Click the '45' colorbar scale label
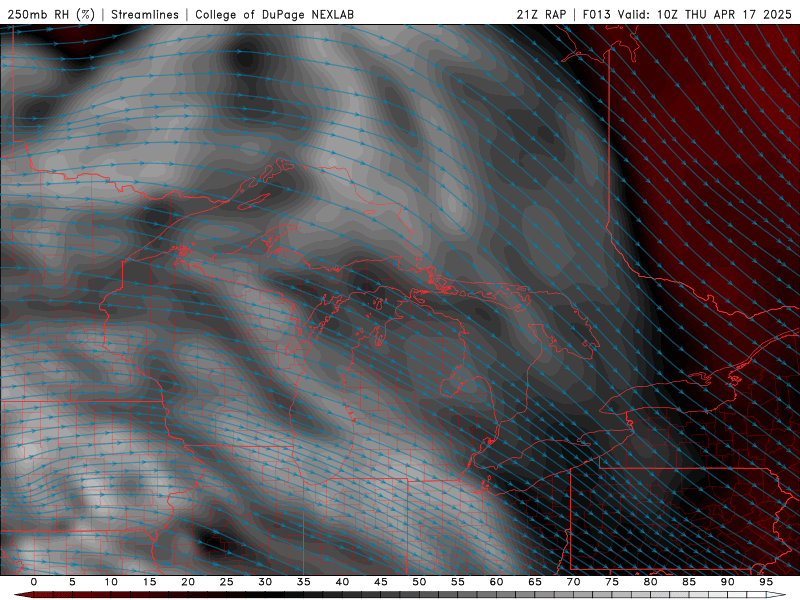 (x=381, y=582)
